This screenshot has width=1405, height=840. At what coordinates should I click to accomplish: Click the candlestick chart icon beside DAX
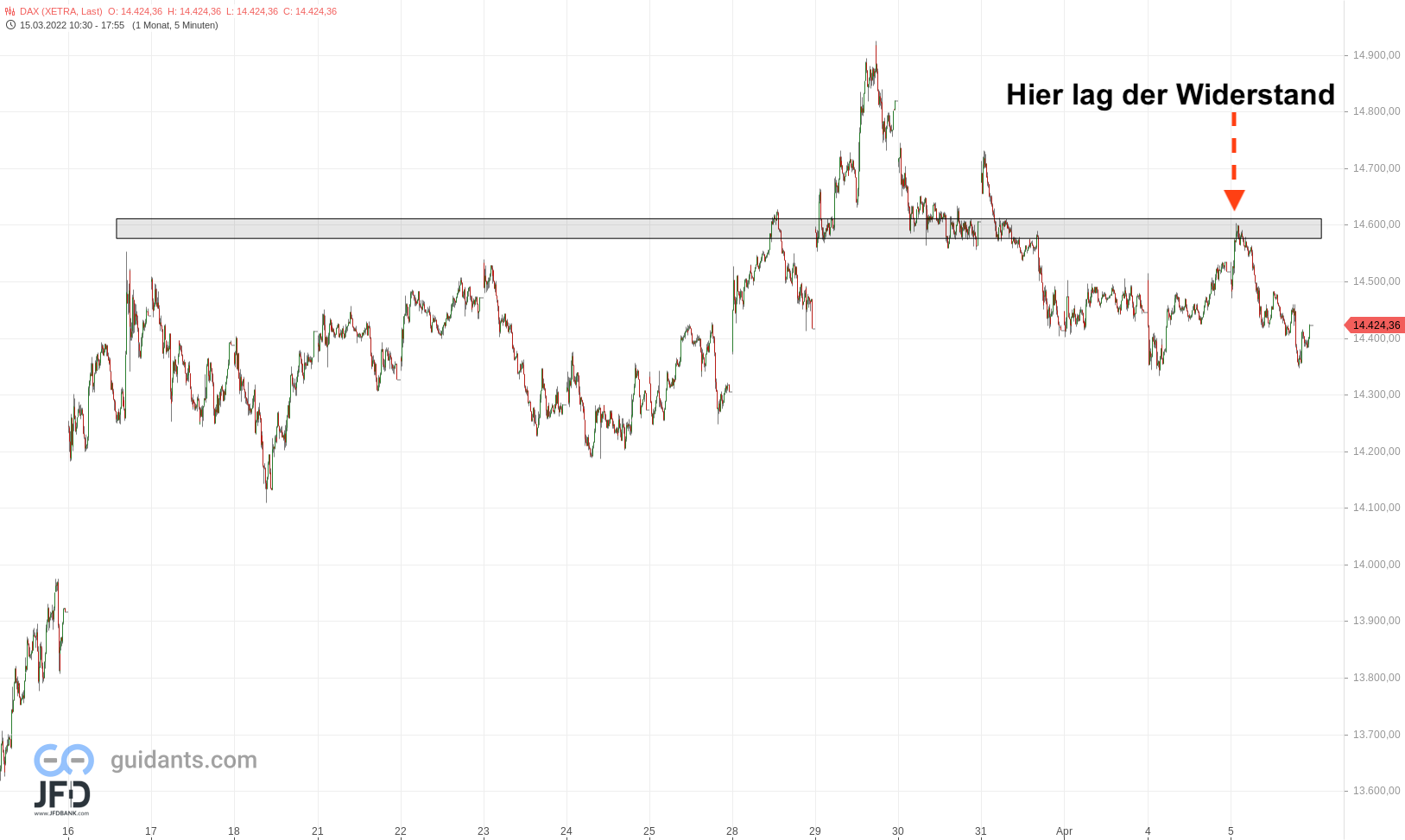(x=10, y=11)
